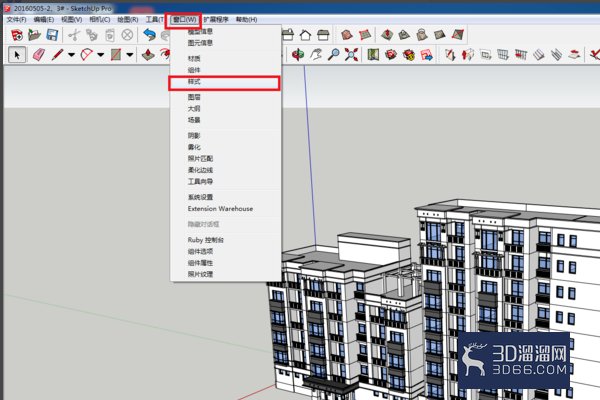Select the arrow Select tool
This screenshot has width=600, height=400.
tap(17, 55)
